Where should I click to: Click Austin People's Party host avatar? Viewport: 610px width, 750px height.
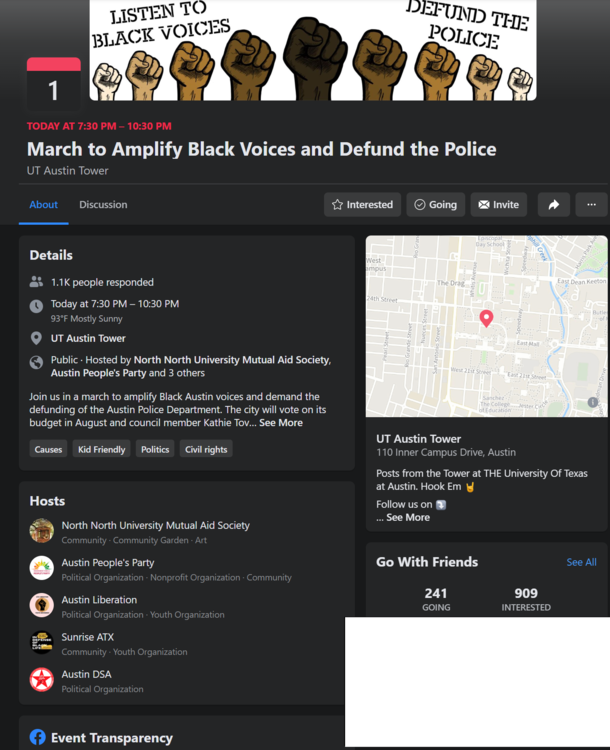pos(42,568)
